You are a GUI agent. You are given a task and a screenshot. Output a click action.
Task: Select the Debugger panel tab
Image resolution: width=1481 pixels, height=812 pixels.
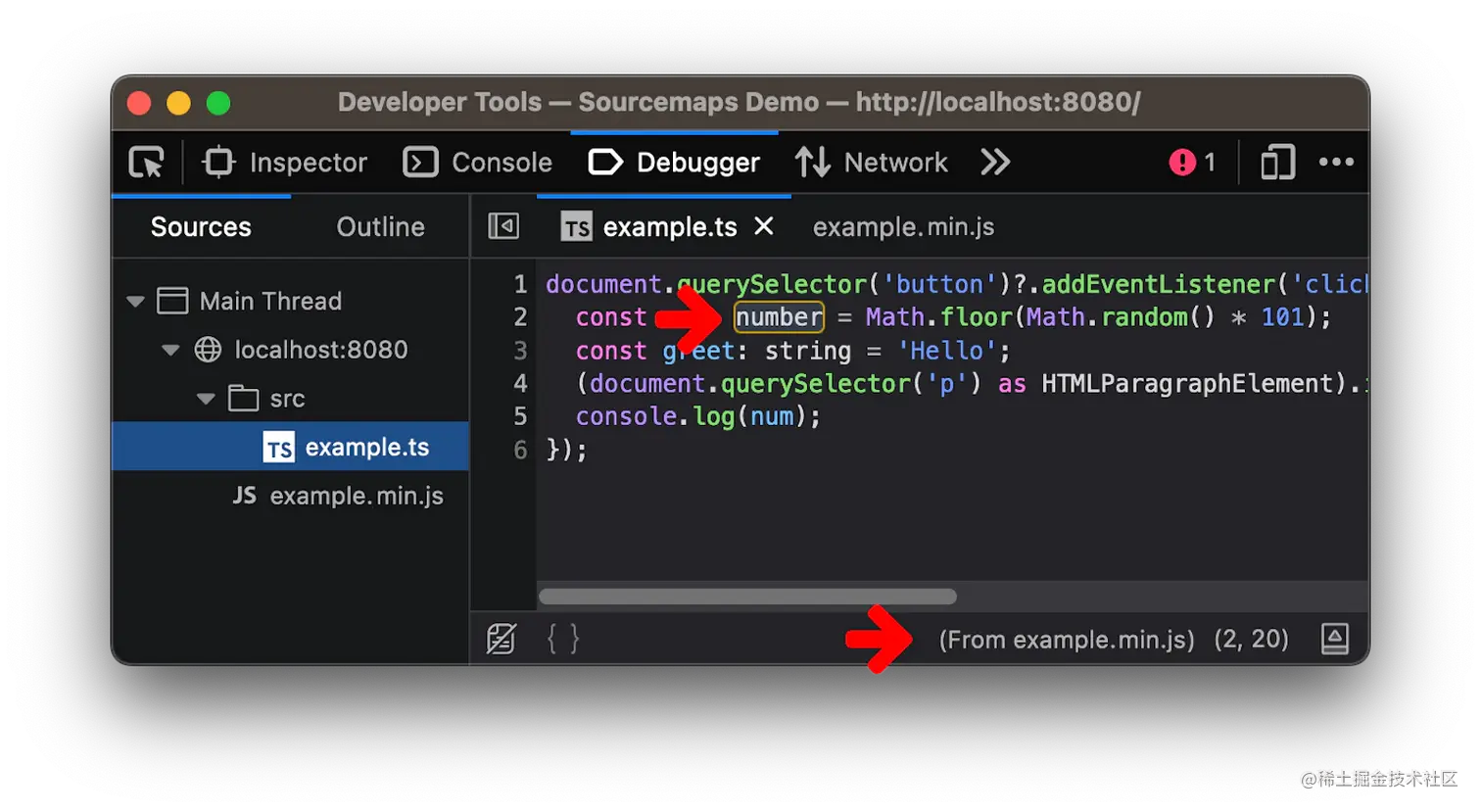coord(674,163)
